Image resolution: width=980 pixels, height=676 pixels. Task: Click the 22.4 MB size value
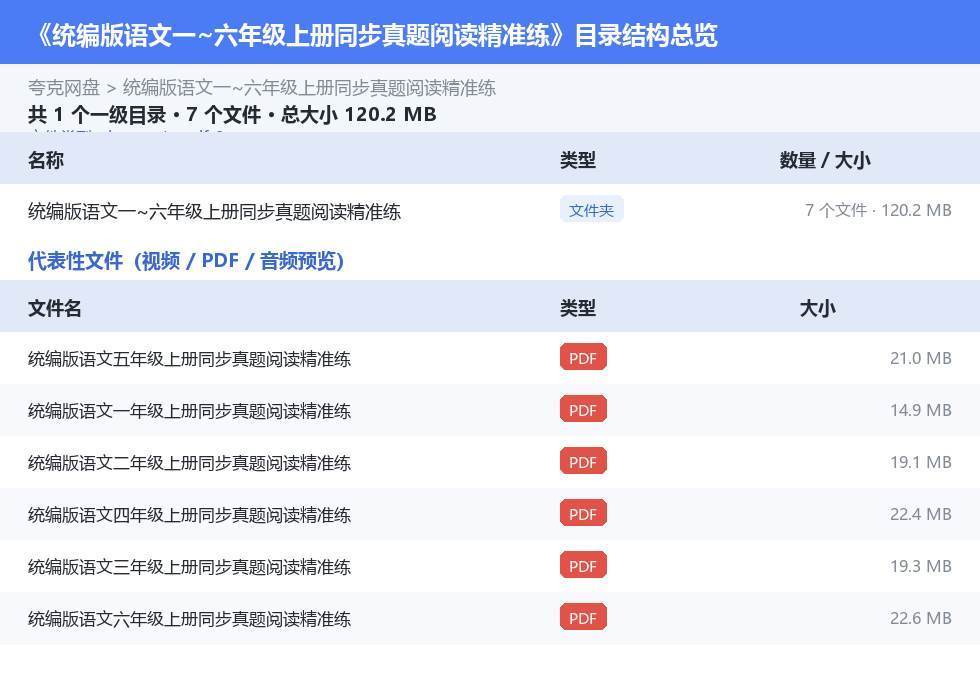coord(921,514)
